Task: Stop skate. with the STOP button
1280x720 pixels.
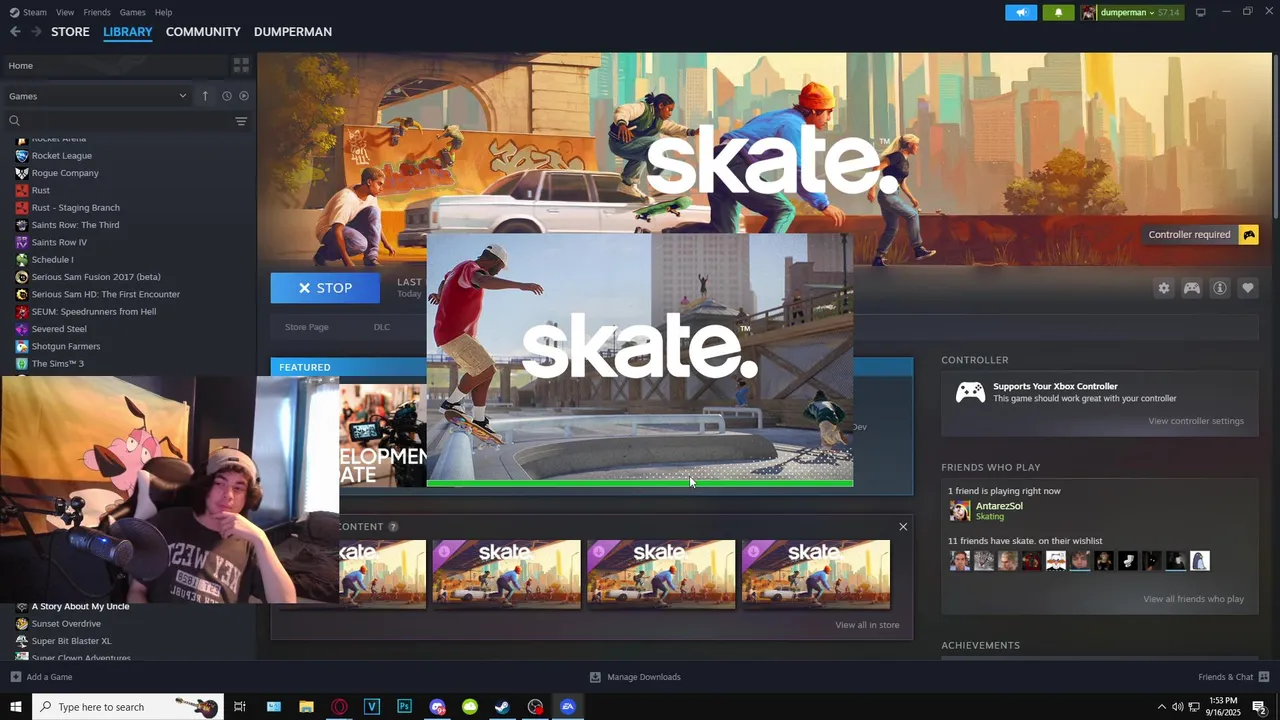Action: [x=325, y=288]
